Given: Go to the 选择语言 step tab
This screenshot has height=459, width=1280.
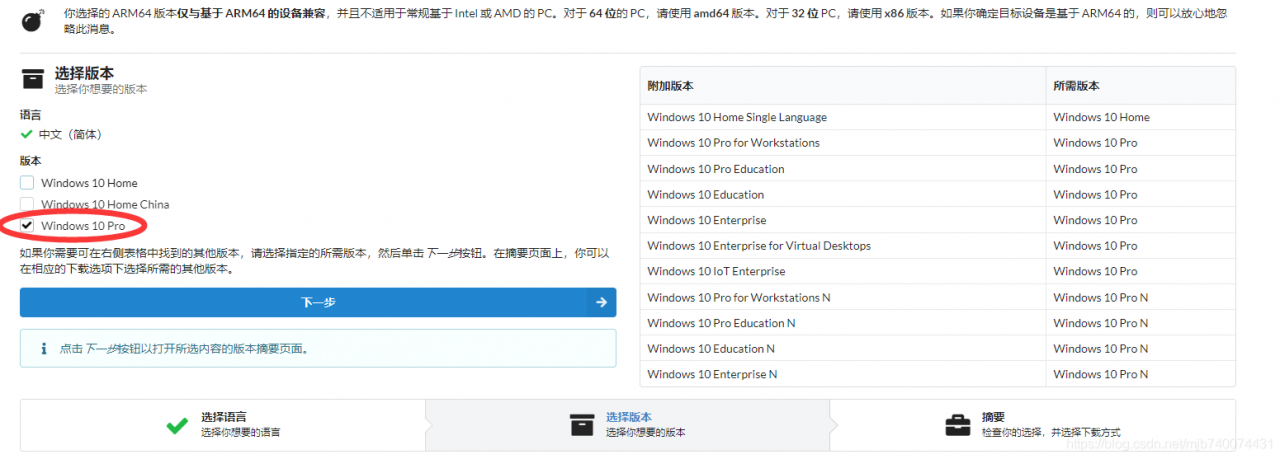Looking at the screenshot, I should [x=222, y=425].
